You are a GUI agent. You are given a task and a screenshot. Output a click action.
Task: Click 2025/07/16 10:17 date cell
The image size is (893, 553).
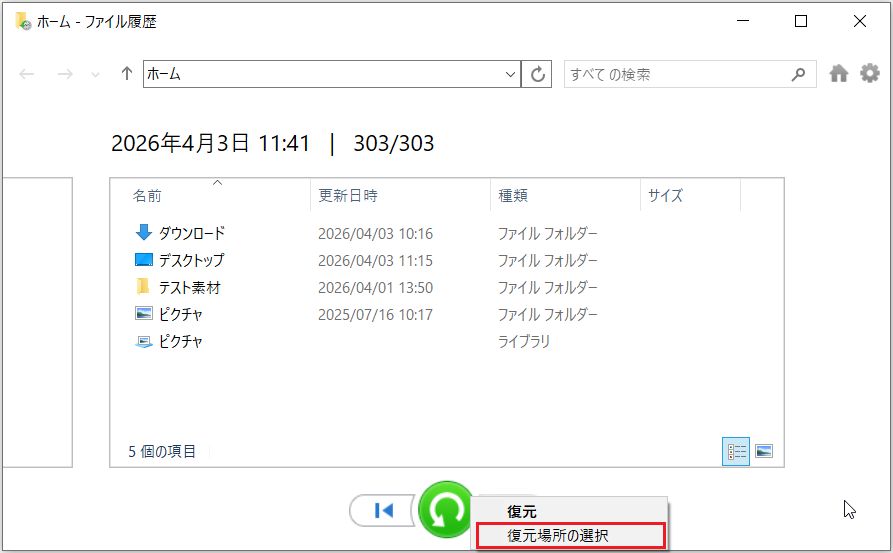pyautogui.click(x=375, y=314)
